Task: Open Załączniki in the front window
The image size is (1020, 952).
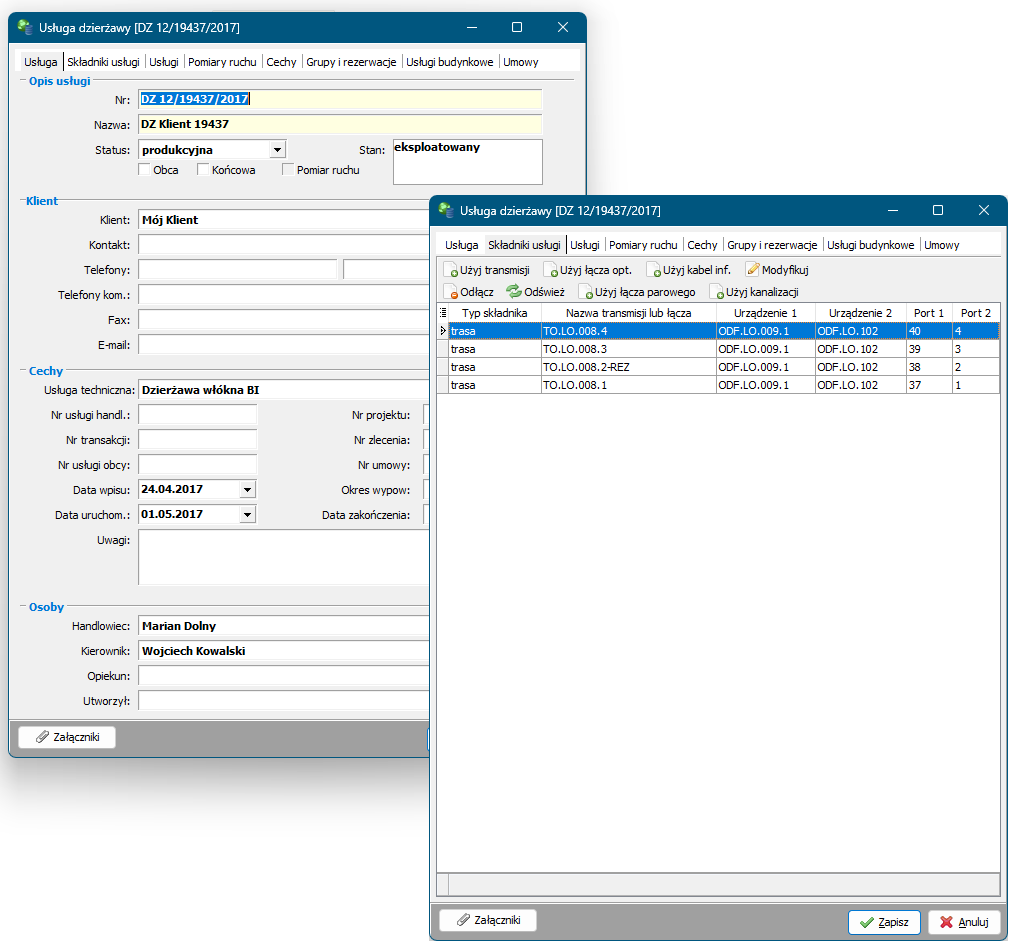Action: 488,920
